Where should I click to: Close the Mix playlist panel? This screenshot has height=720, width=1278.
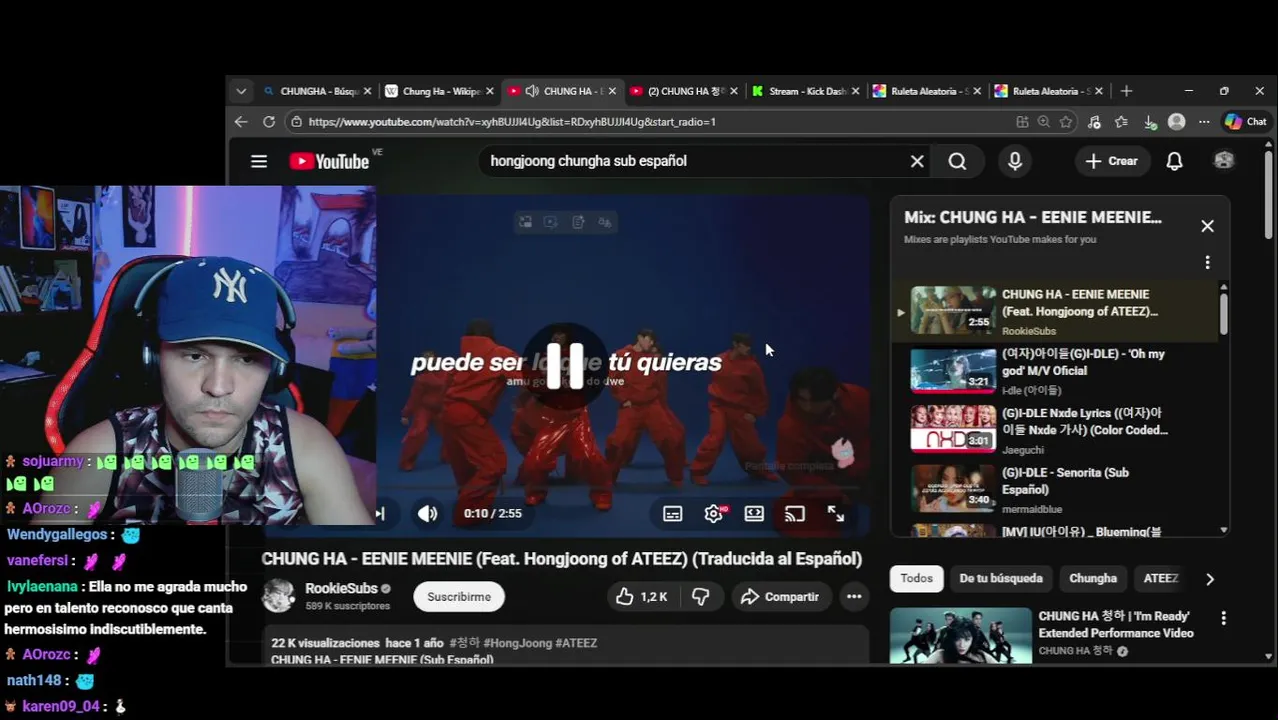pyautogui.click(x=1207, y=226)
